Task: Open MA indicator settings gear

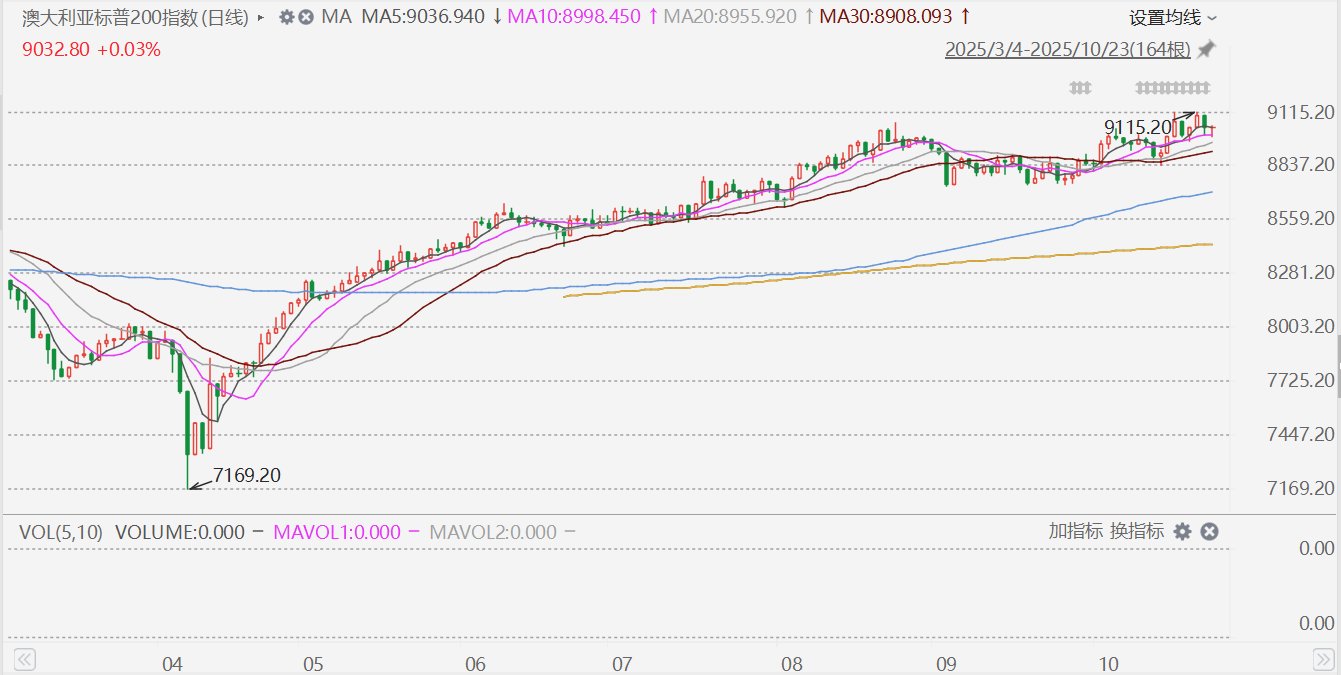Action: (x=286, y=17)
